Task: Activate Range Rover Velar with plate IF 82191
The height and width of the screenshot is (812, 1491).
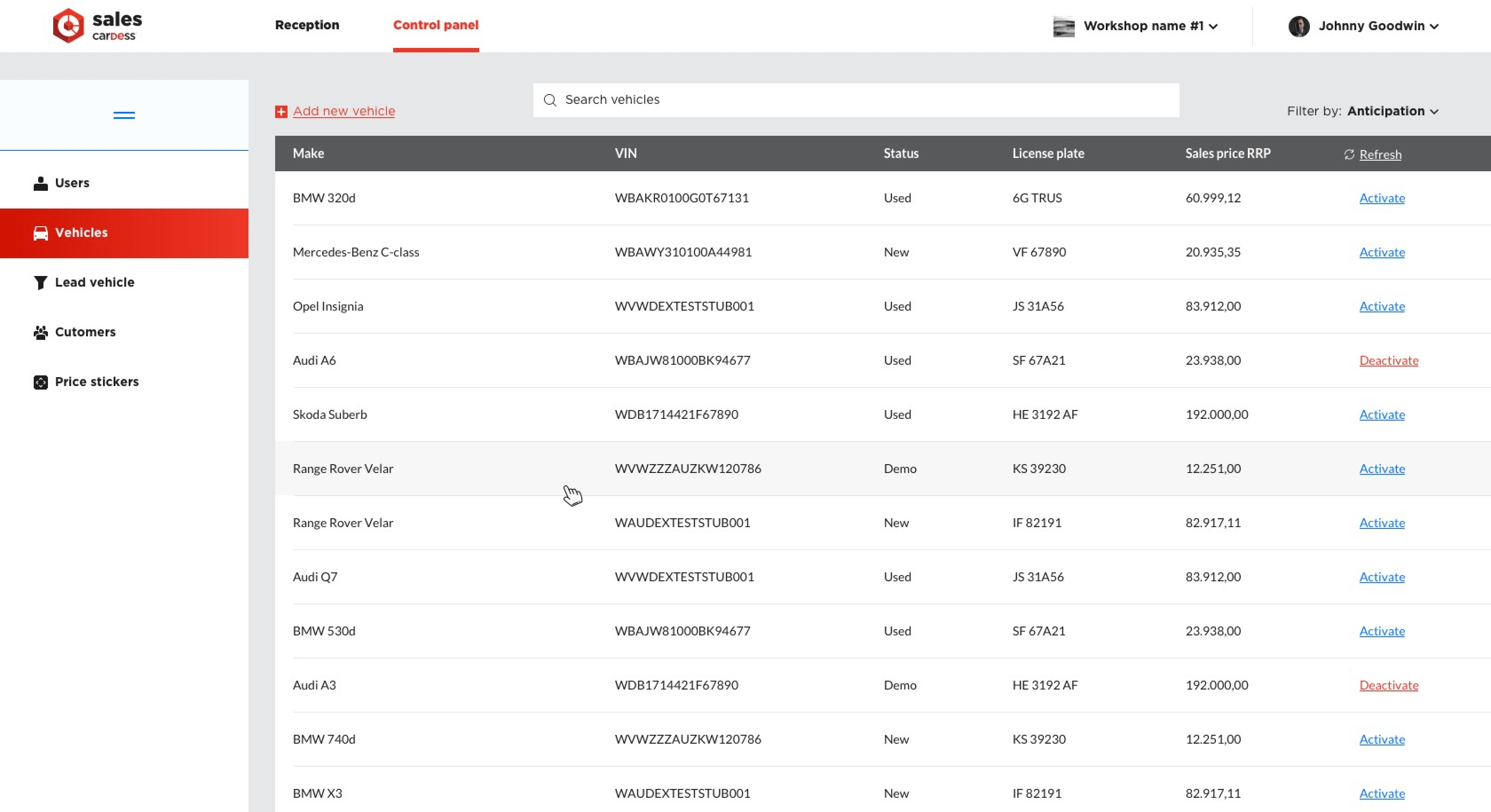Action: coord(1382,523)
